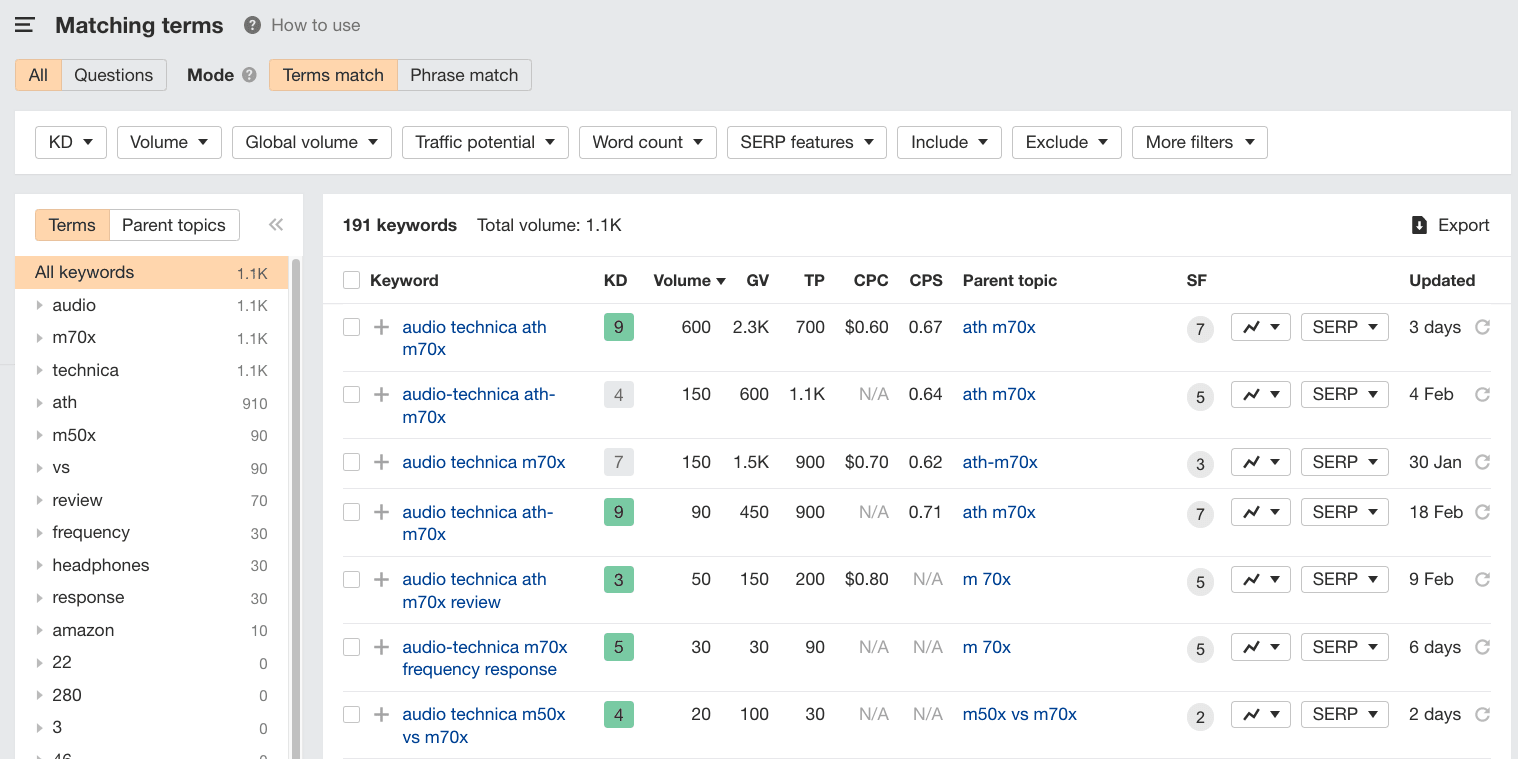Switch to the All tab
Viewport: 1518px width, 759px height.
[x=38, y=75]
